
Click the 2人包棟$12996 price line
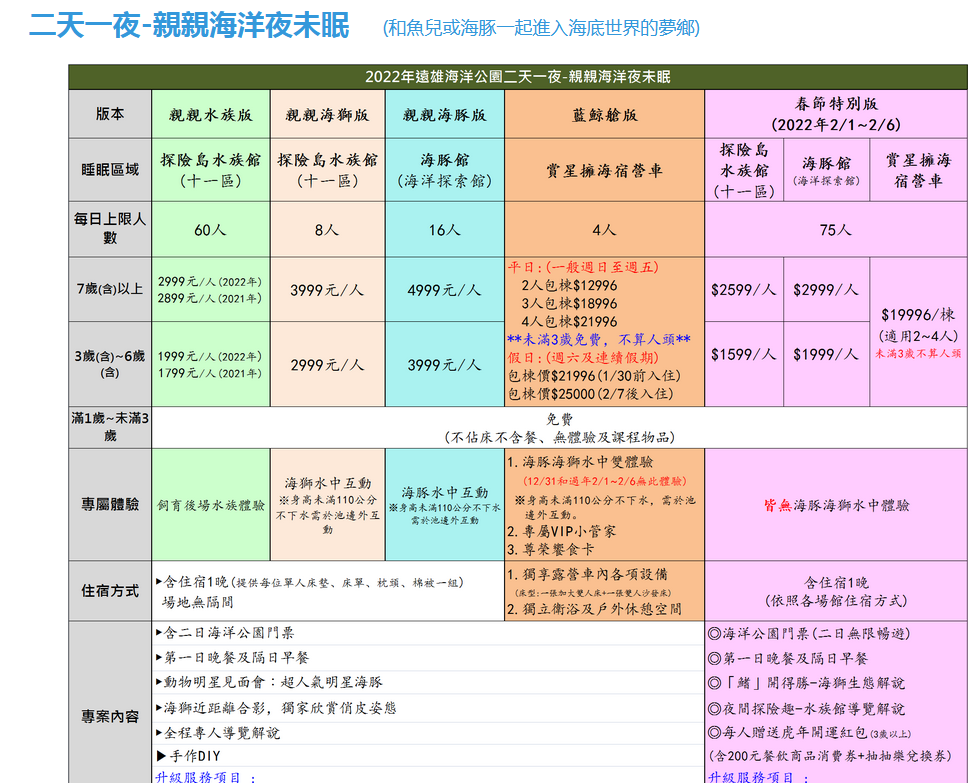[569, 285]
